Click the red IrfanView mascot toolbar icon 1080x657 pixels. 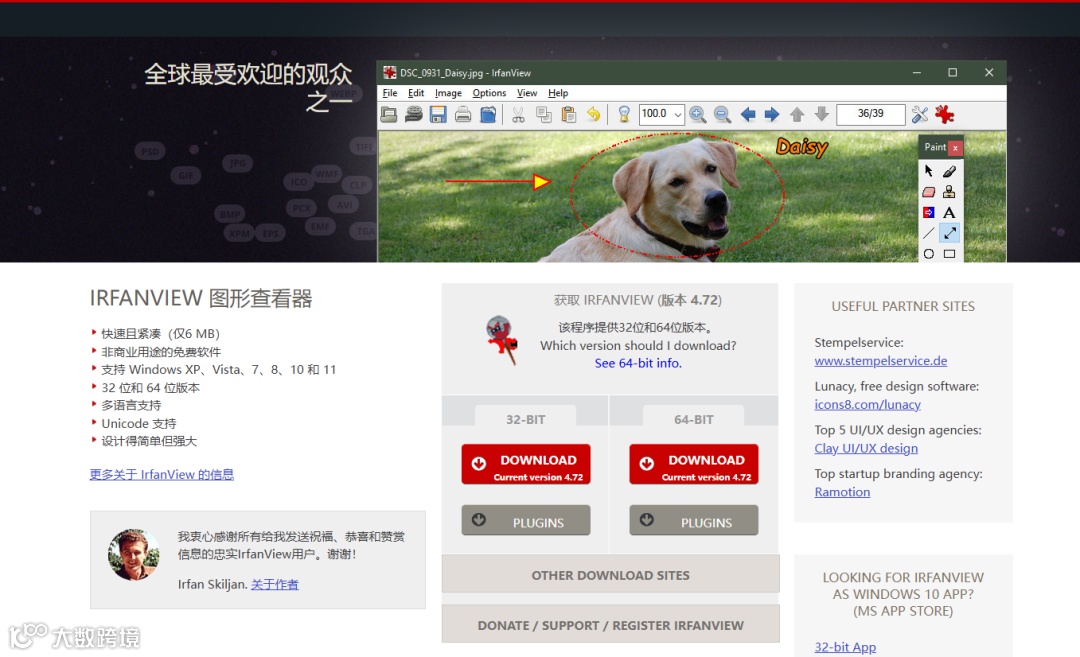(944, 114)
